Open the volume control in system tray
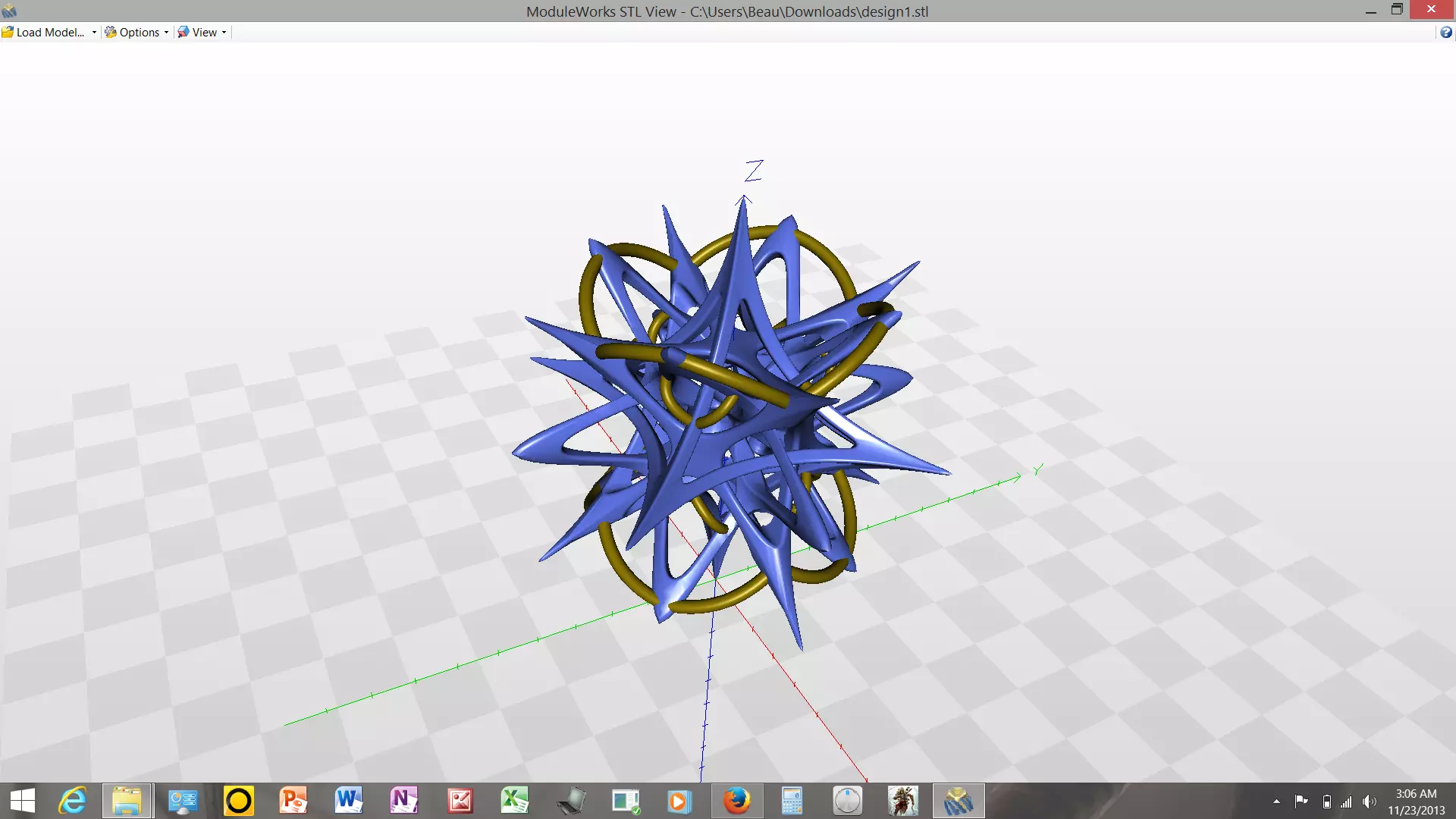The image size is (1456, 819). 1369,802
